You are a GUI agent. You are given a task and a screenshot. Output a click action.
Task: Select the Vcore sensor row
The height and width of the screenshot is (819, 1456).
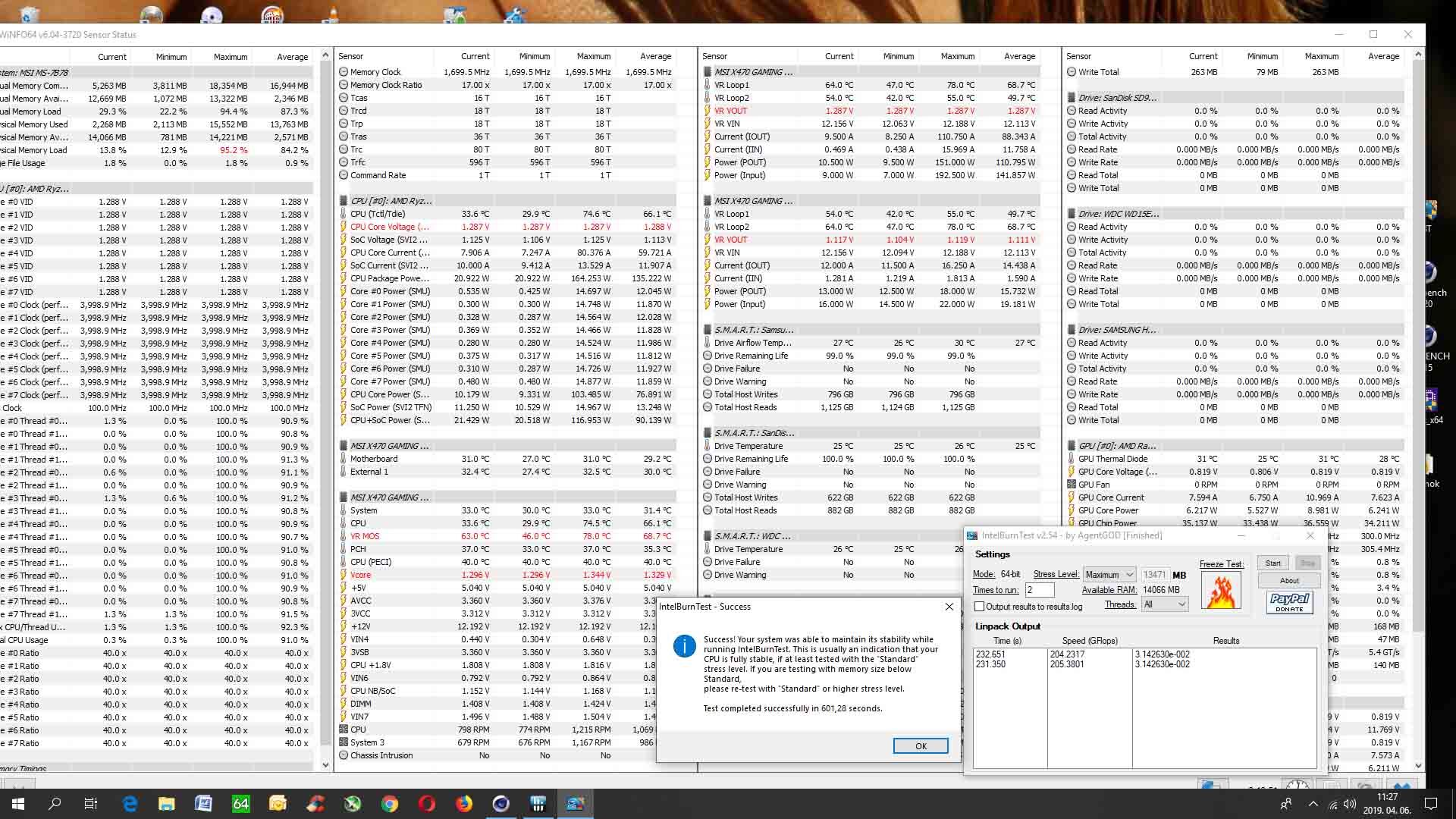tap(507, 575)
